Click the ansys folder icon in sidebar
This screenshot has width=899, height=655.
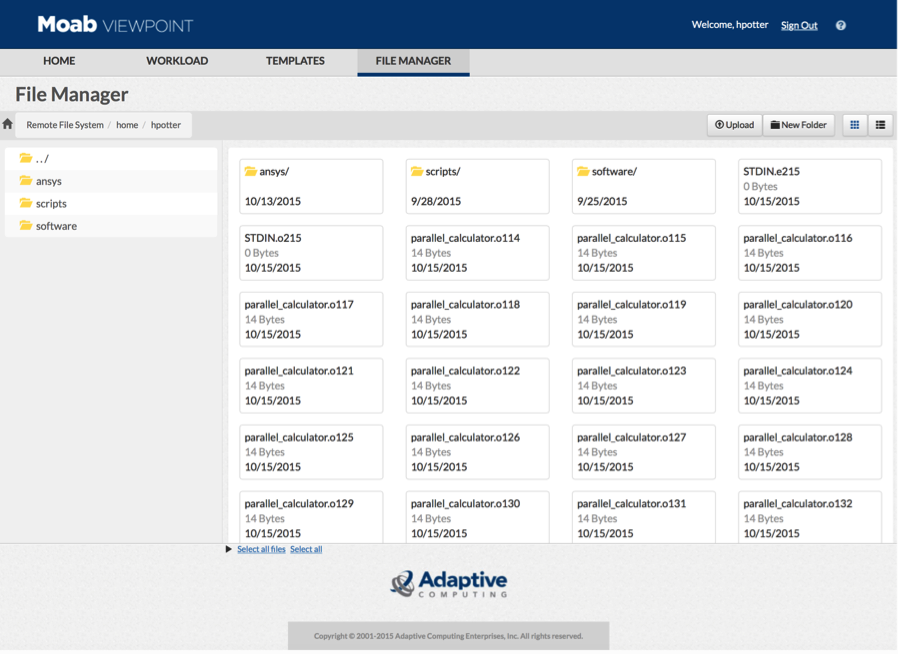tap(25, 180)
